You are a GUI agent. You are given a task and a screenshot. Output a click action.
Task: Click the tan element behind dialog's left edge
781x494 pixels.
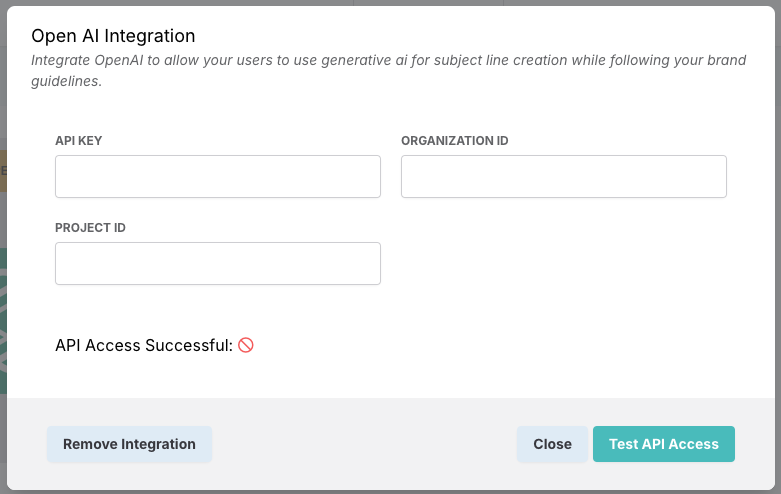pos(3,171)
